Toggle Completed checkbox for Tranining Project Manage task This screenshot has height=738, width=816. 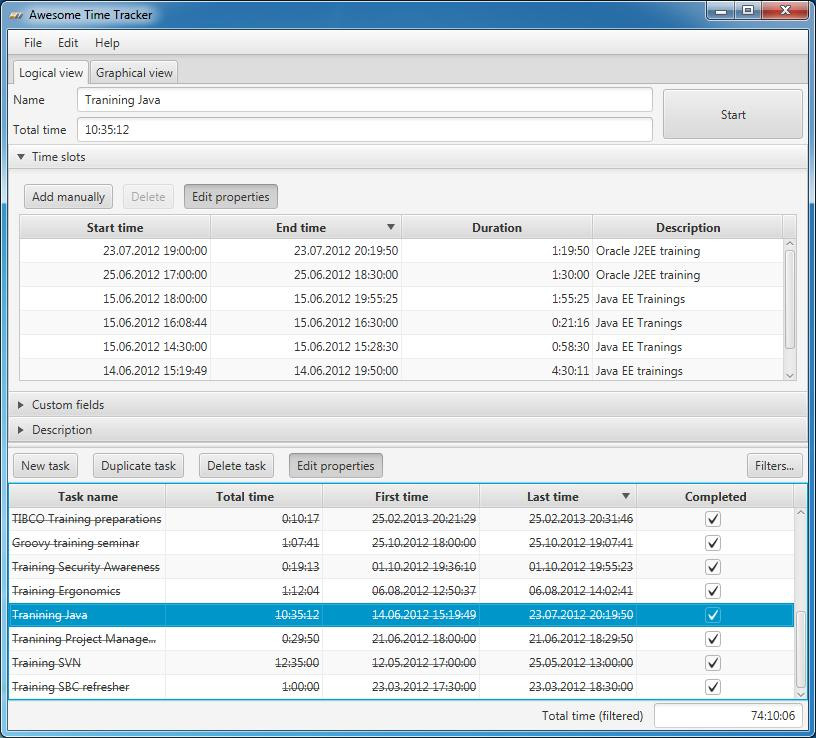click(712, 639)
